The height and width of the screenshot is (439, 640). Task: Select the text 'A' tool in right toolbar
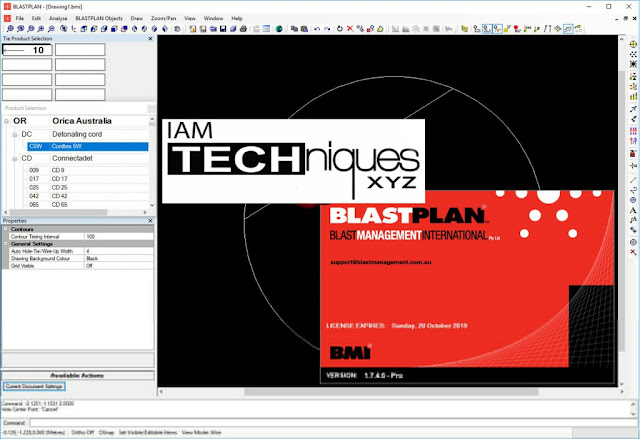[x=633, y=211]
